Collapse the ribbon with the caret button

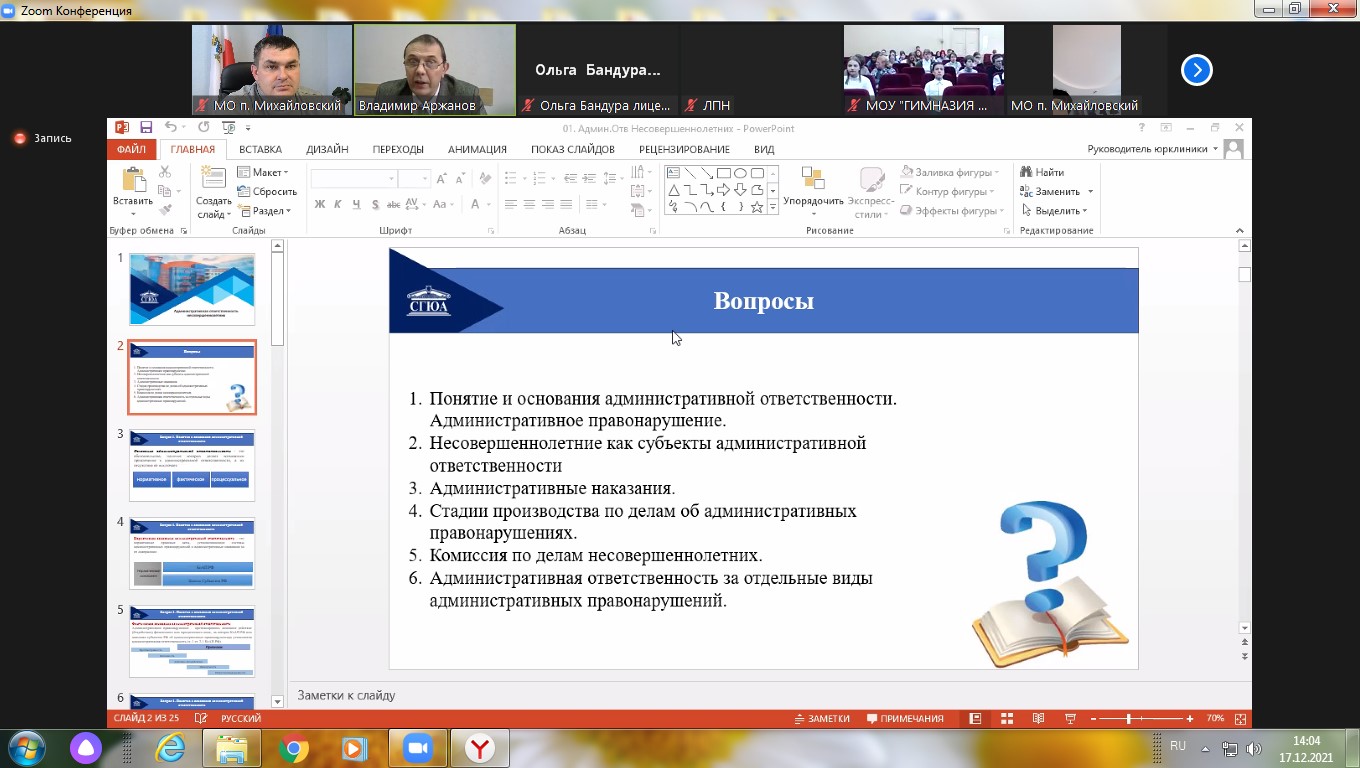1241,231
